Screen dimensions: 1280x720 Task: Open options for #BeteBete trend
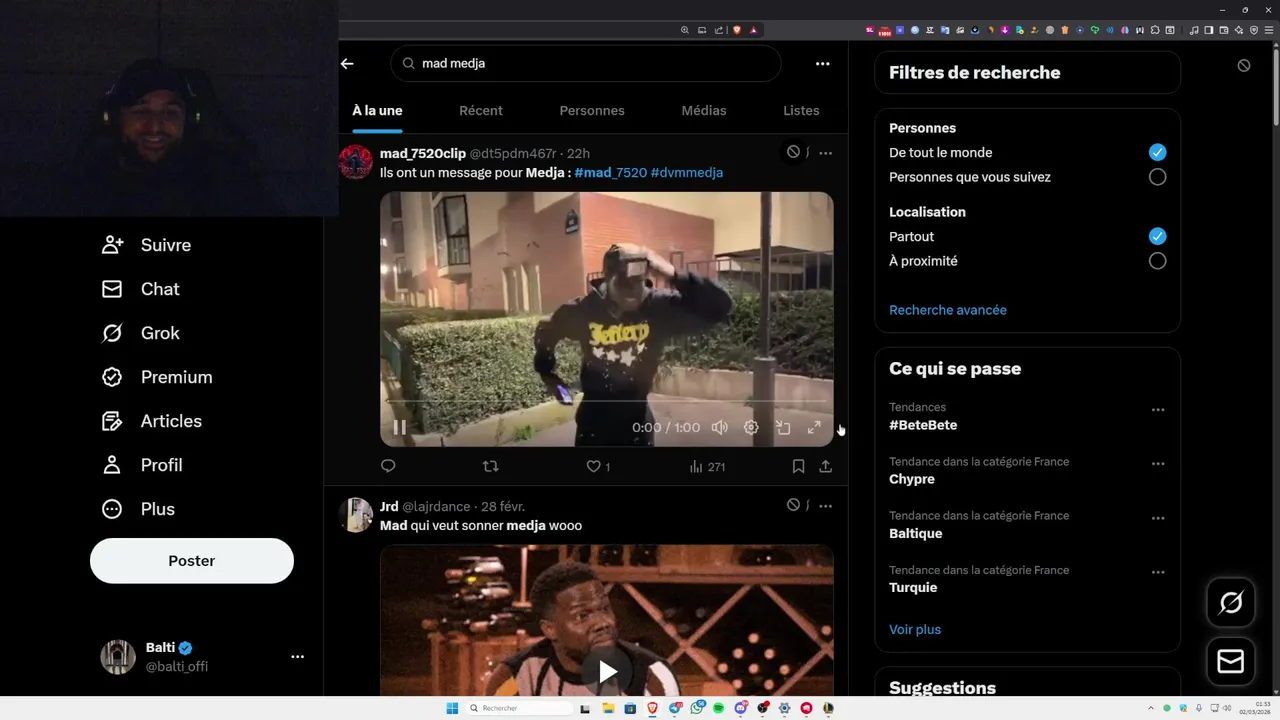pos(1158,410)
